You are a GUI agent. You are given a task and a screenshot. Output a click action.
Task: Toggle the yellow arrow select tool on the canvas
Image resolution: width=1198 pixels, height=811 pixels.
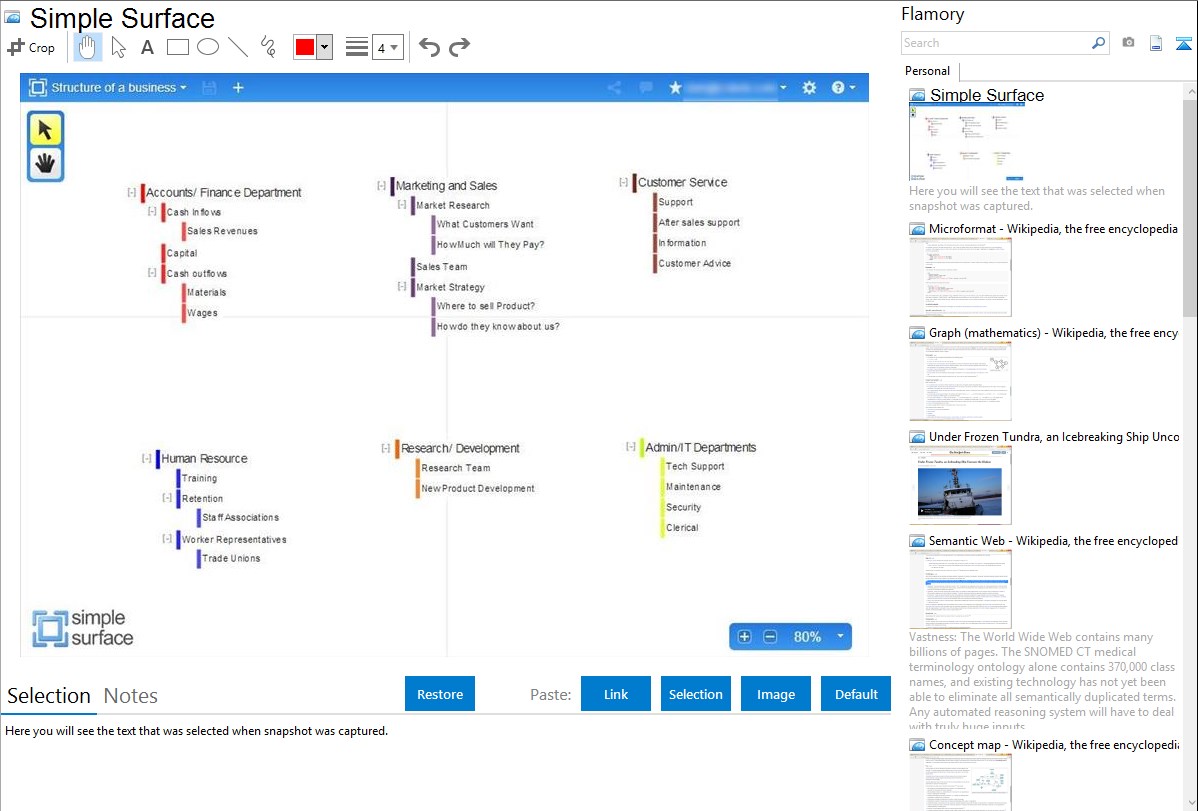point(45,130)
